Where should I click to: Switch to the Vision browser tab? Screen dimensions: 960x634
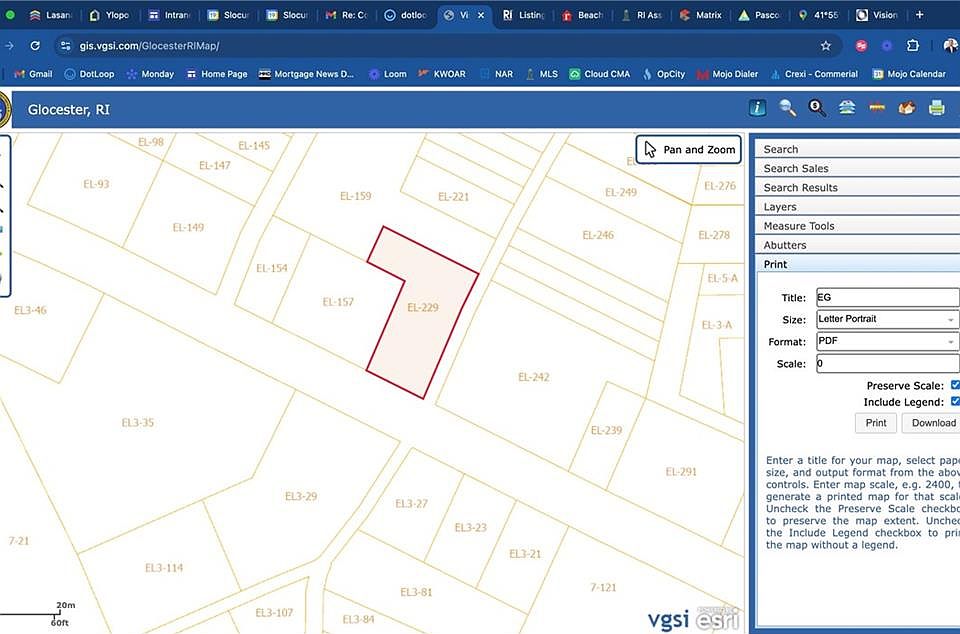click(x=878, y=15)
